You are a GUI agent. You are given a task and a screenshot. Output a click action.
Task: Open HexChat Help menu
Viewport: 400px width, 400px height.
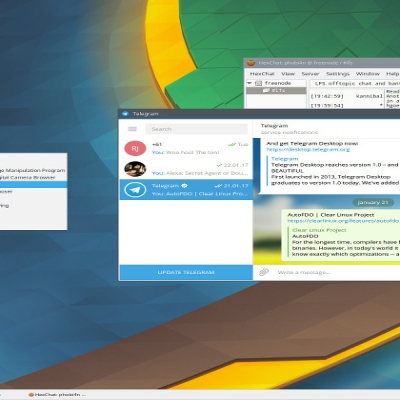coord(392,74)
